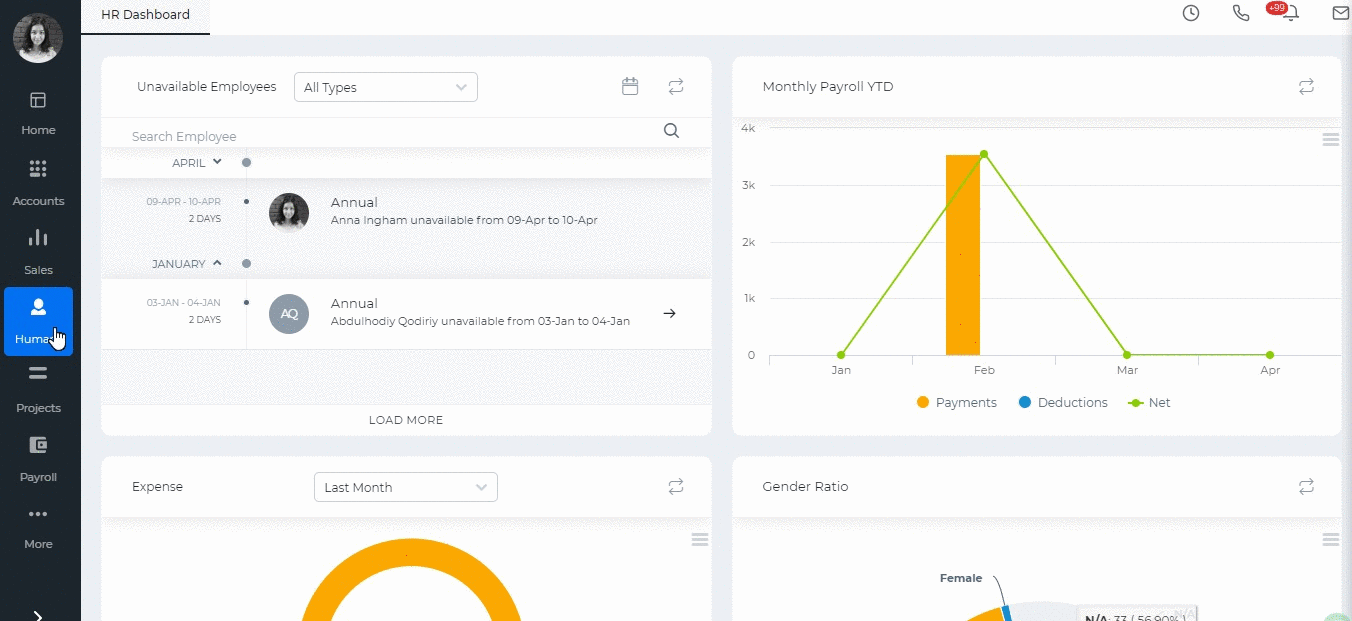1352x621 pixels.
Task: Click the Net data point for Jan
Action: point(841,355)
